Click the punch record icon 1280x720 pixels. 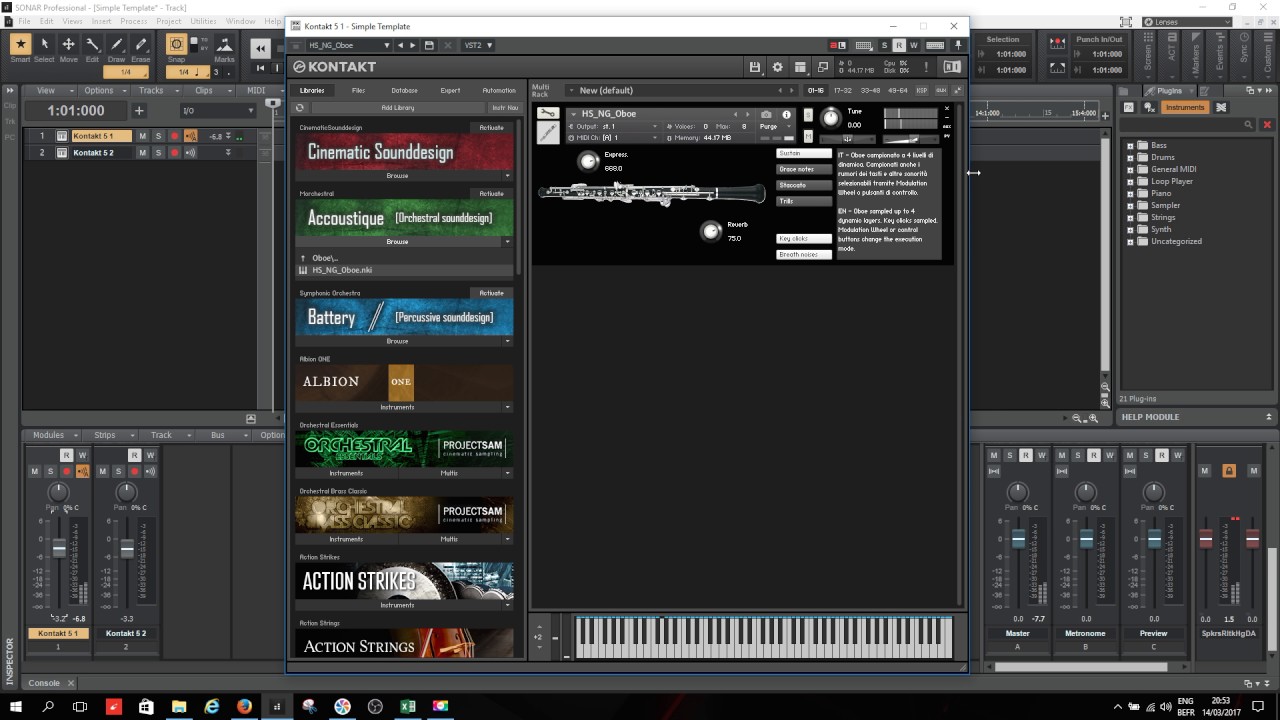point(1058,44)
